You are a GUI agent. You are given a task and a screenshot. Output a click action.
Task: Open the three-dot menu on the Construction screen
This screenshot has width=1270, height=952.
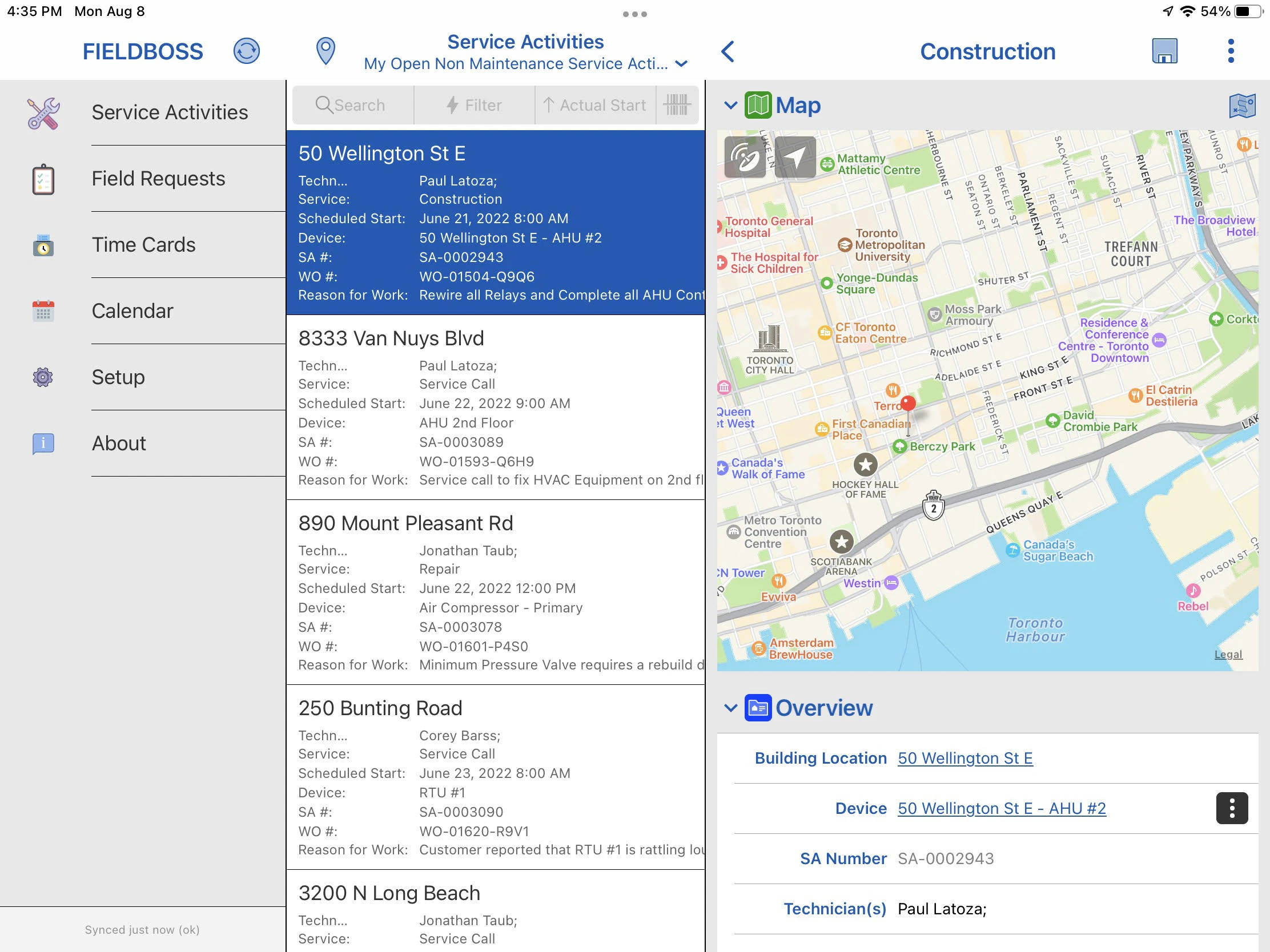click(1231, 51)
